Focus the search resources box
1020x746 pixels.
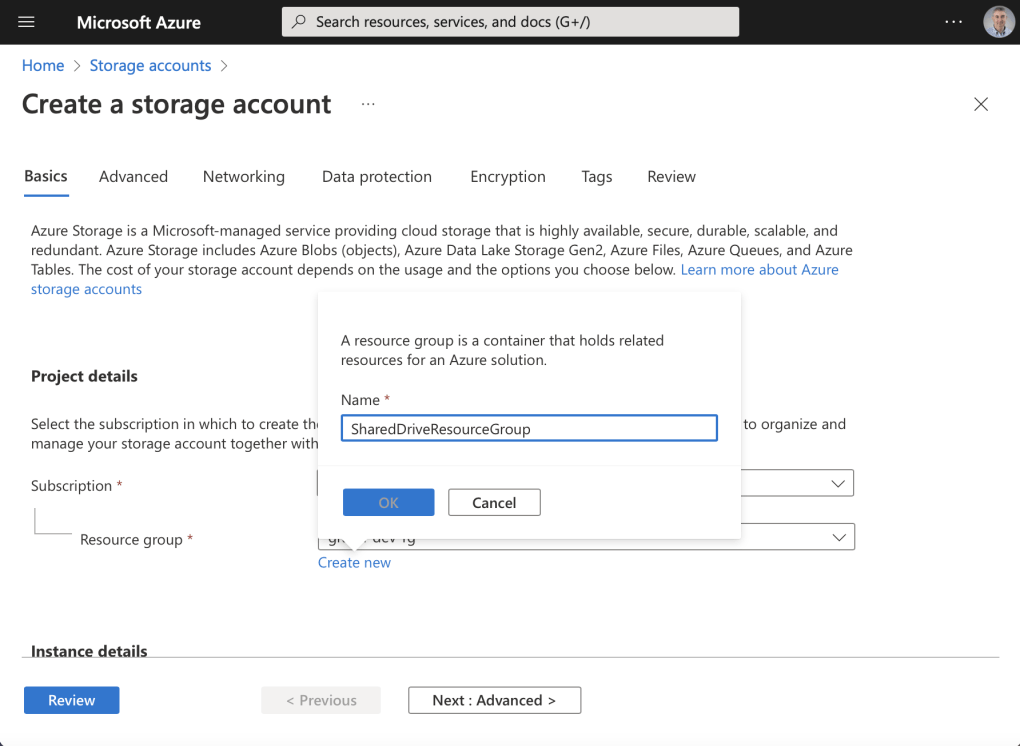520,22
